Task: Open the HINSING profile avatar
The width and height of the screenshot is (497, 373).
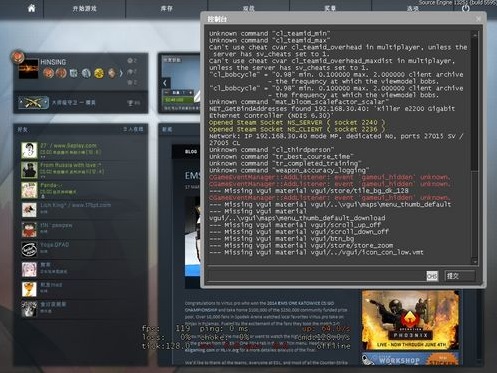Action: click(x=28, y=69)
